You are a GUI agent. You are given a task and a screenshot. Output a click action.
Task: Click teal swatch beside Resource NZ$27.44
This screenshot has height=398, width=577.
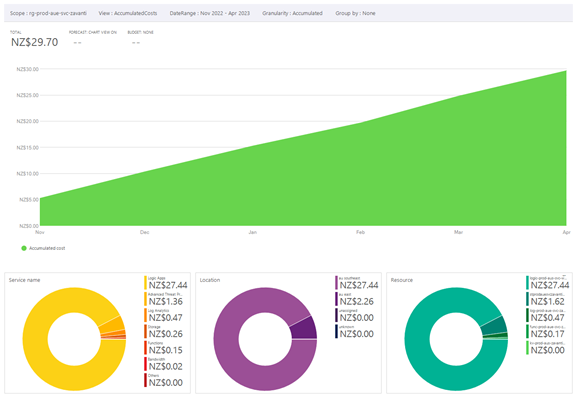(x=527, y=282)
